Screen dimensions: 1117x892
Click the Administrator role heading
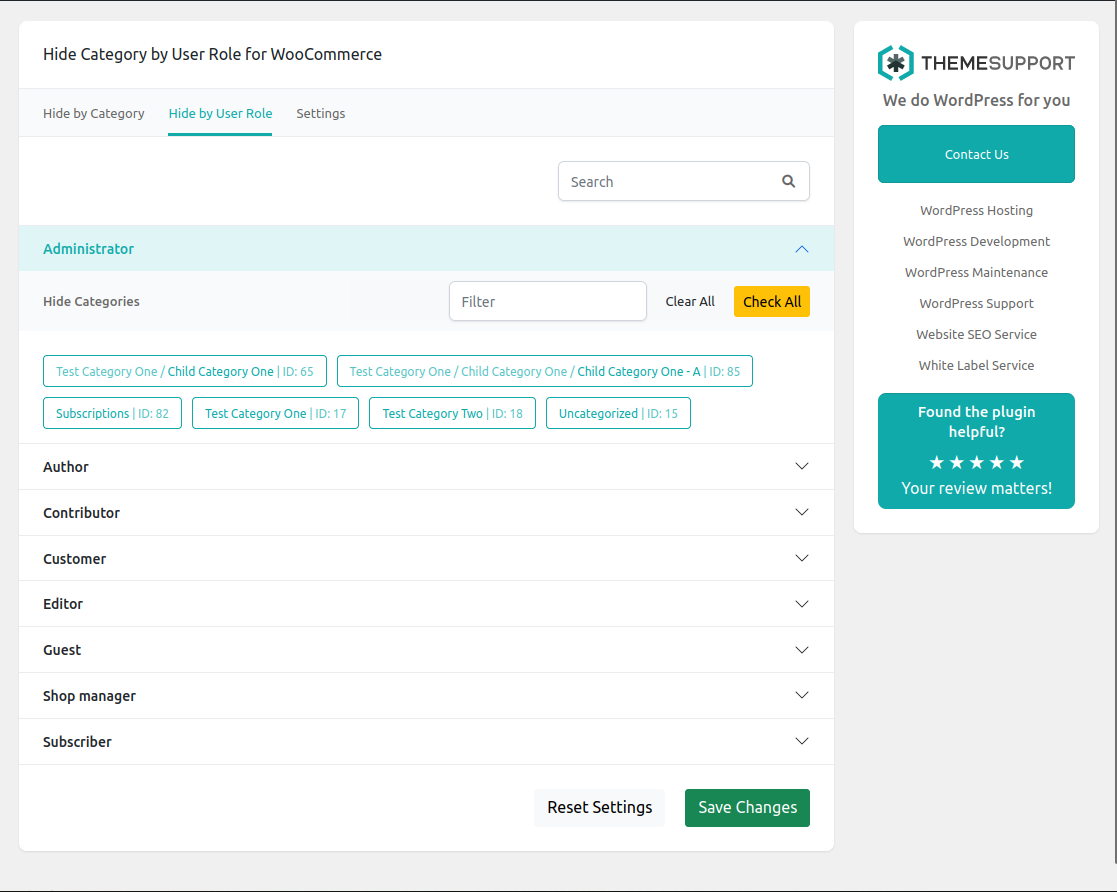(x=88, y=249)
